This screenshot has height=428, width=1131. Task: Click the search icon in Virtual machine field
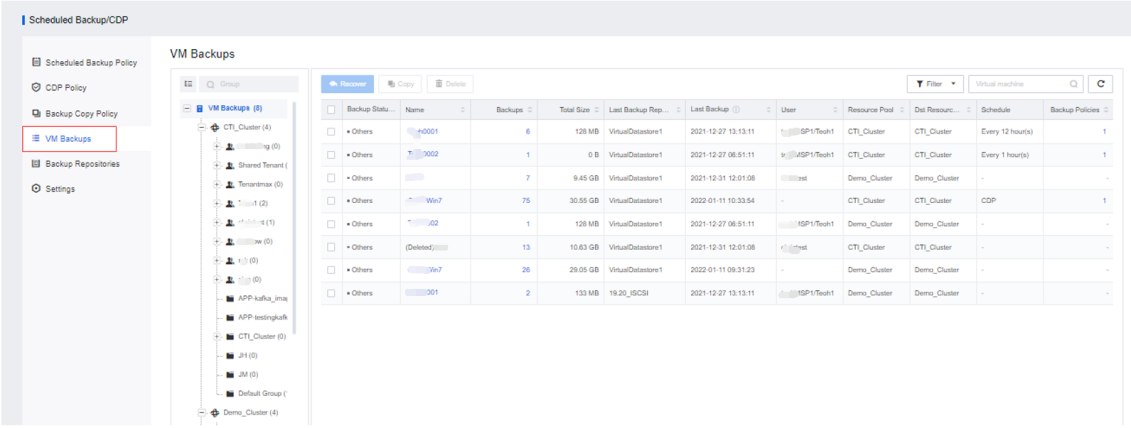(1074, 84)
